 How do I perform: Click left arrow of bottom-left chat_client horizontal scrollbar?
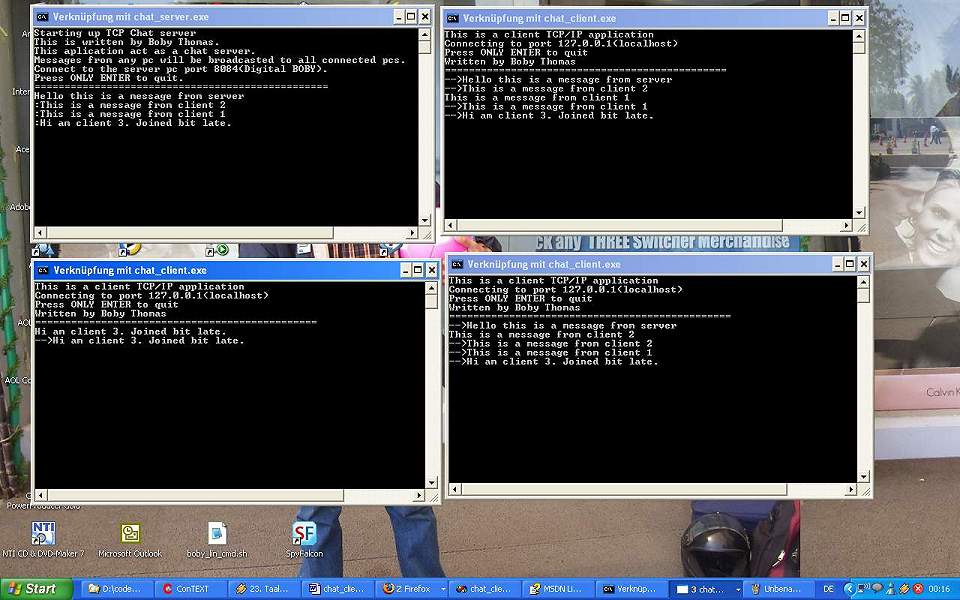(41, 495)
